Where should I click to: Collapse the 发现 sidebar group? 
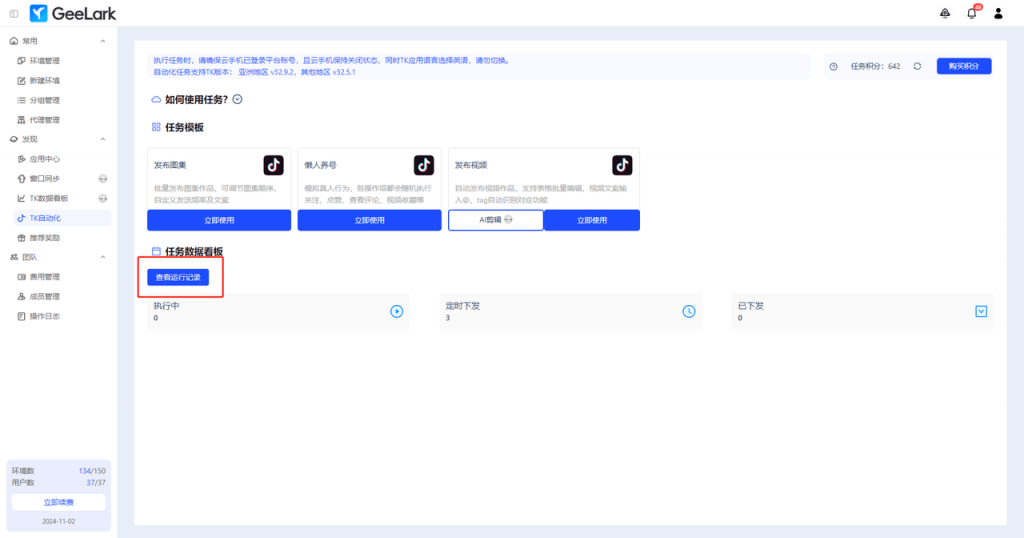(103, 139)
